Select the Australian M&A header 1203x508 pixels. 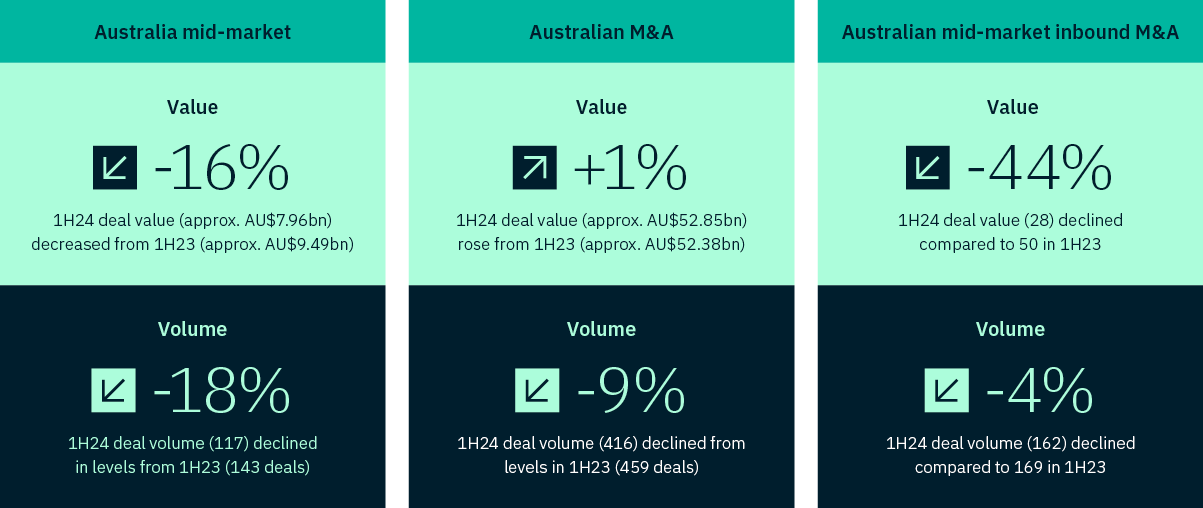pos(601,32)
